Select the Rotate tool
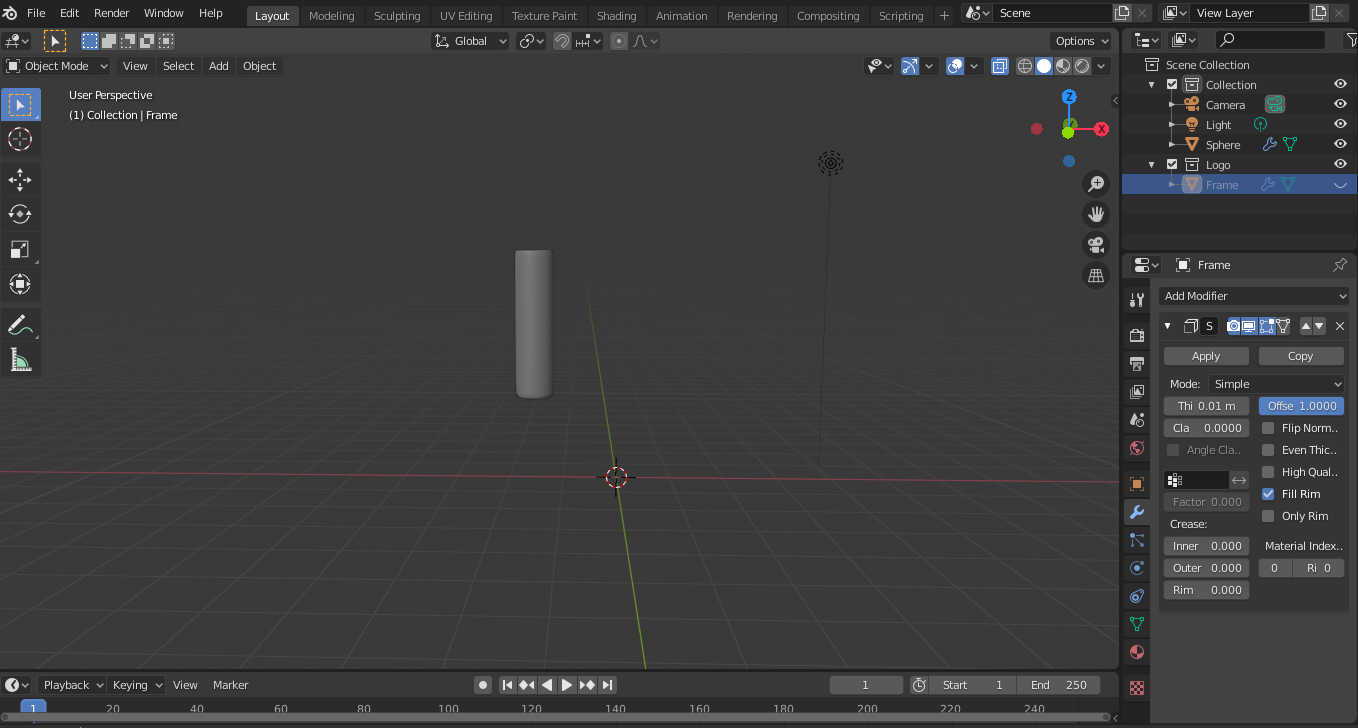Viewport: 1358px width, 728px height. tap(20, 214)
